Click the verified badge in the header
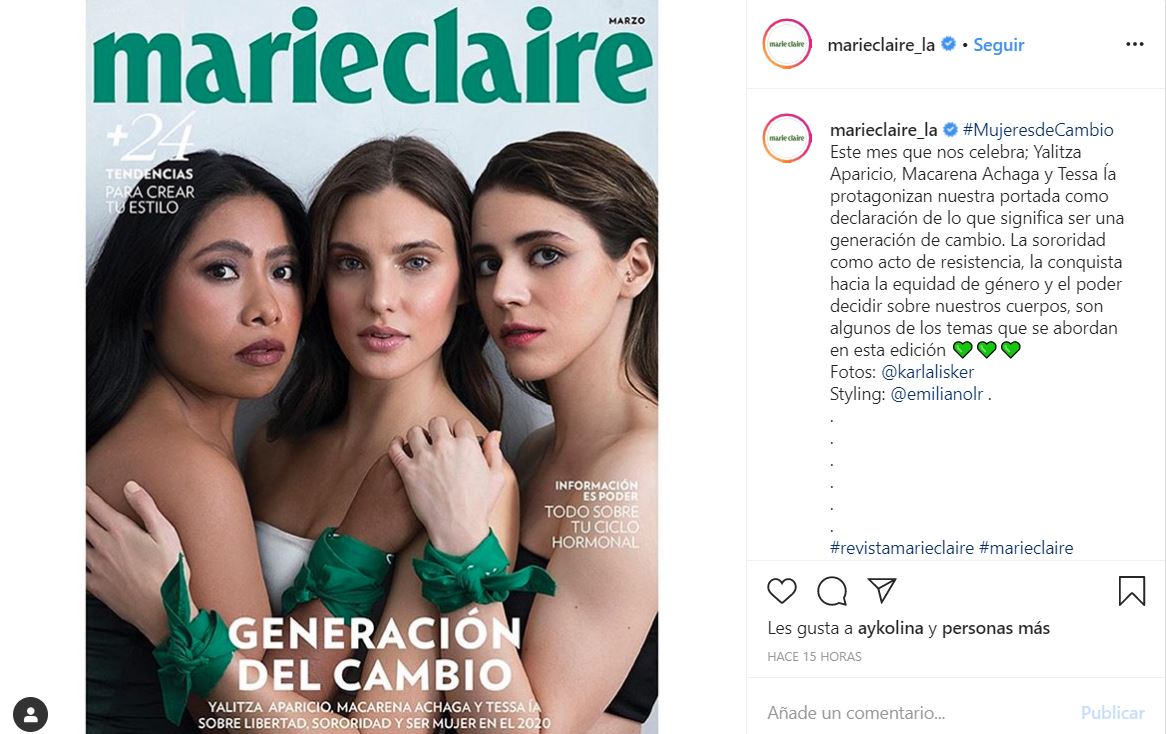Viewport: 1166px width, 734px height. [948, 44]
